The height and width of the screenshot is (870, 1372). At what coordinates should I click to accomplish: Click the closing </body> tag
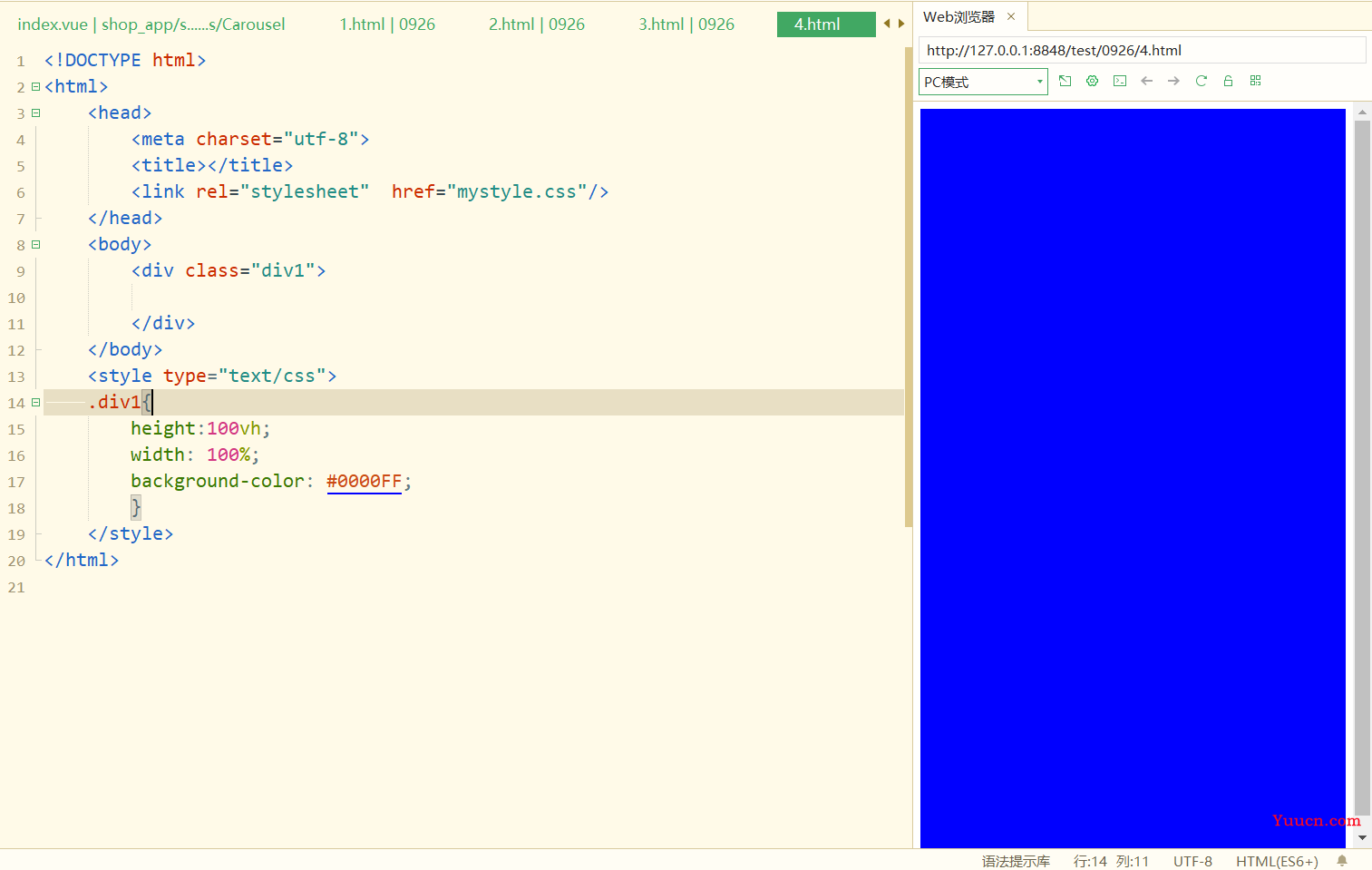click(125, 349)
